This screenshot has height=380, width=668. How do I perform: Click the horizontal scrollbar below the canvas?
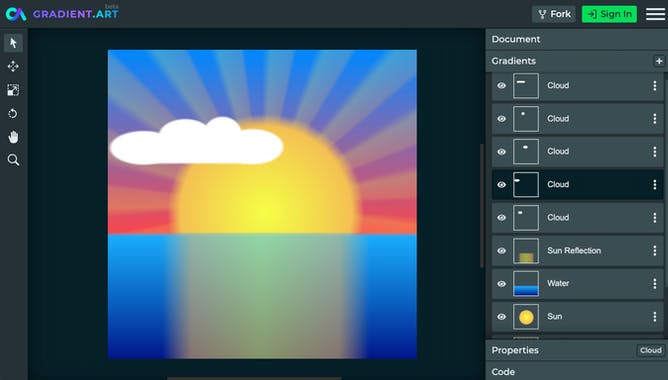point(254,378)
